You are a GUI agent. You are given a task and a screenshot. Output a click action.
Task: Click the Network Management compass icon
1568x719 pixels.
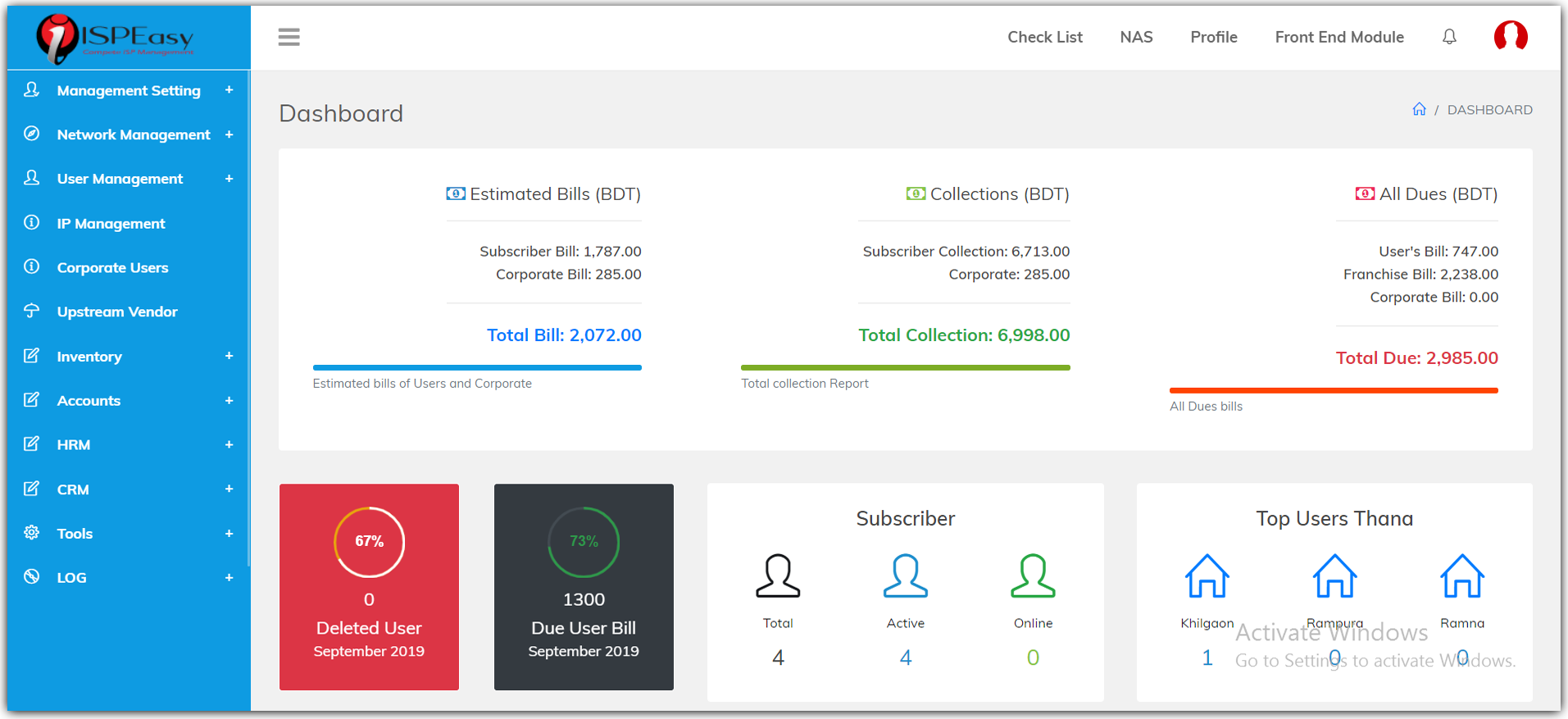click(32, 134)
